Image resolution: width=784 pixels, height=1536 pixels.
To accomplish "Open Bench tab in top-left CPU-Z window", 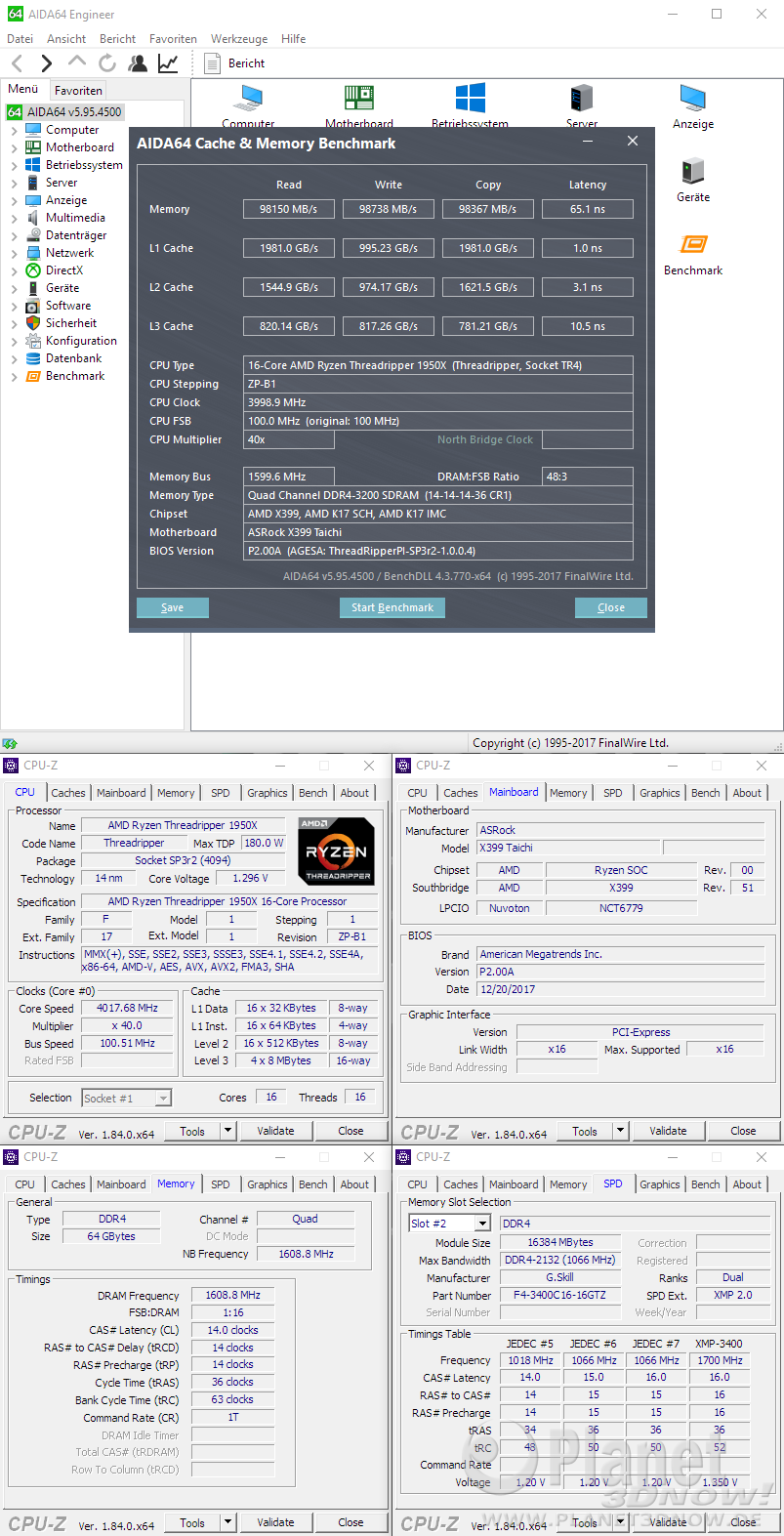I will coord(313,793).
